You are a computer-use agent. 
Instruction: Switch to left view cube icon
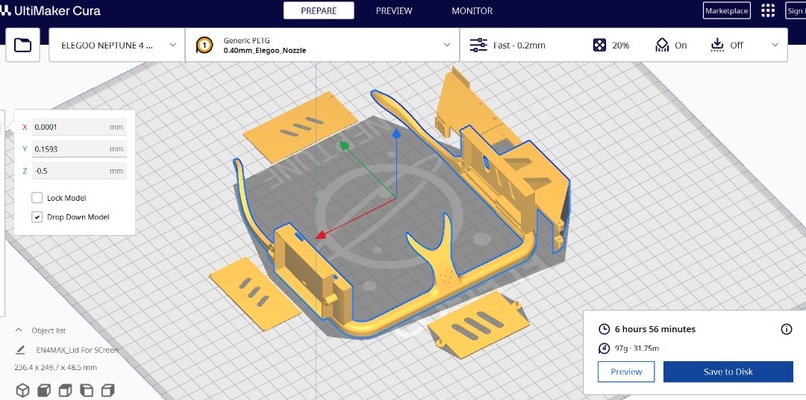point(86,390)
